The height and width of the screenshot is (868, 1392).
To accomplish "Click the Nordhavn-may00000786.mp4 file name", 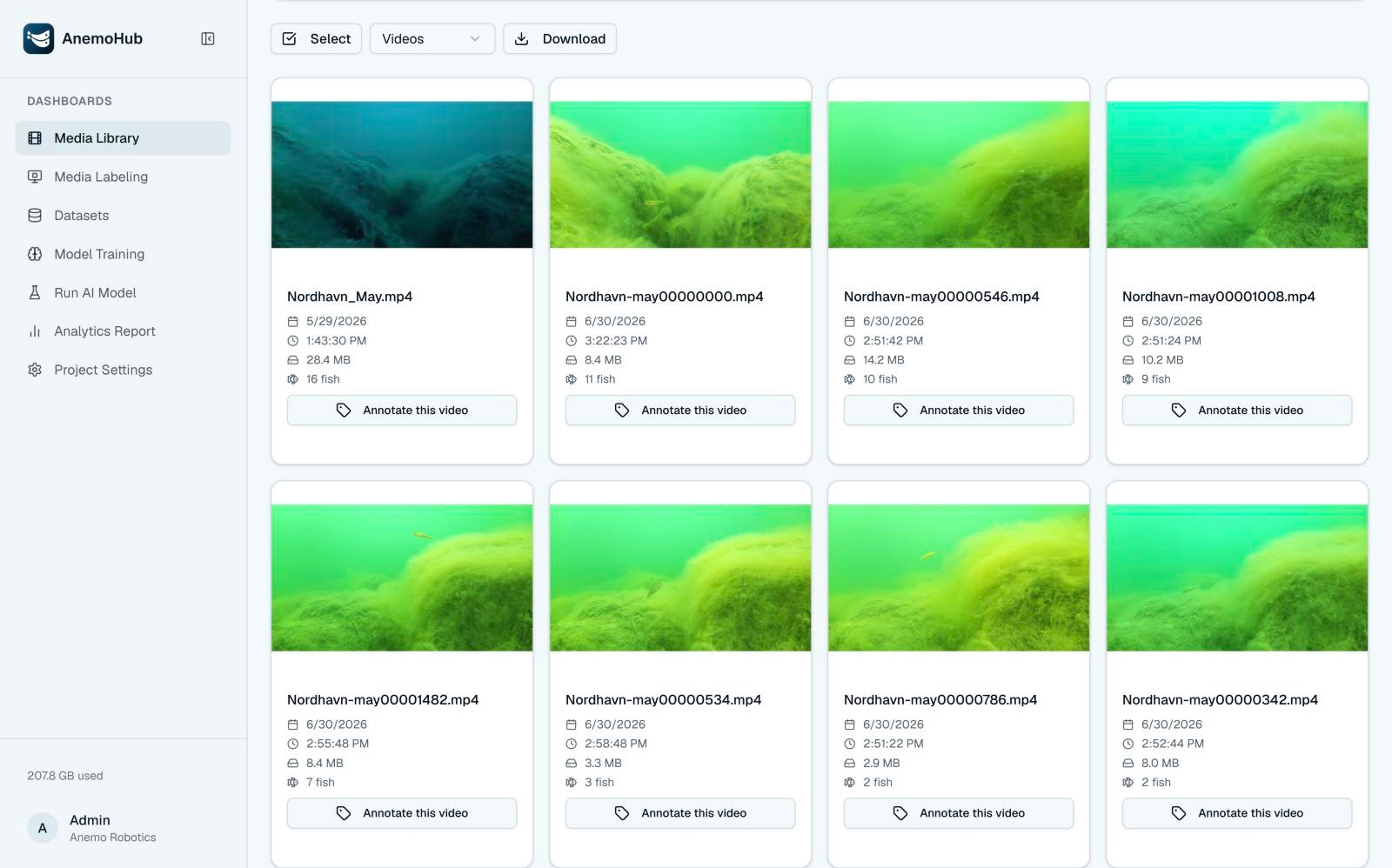I will 940,699.
